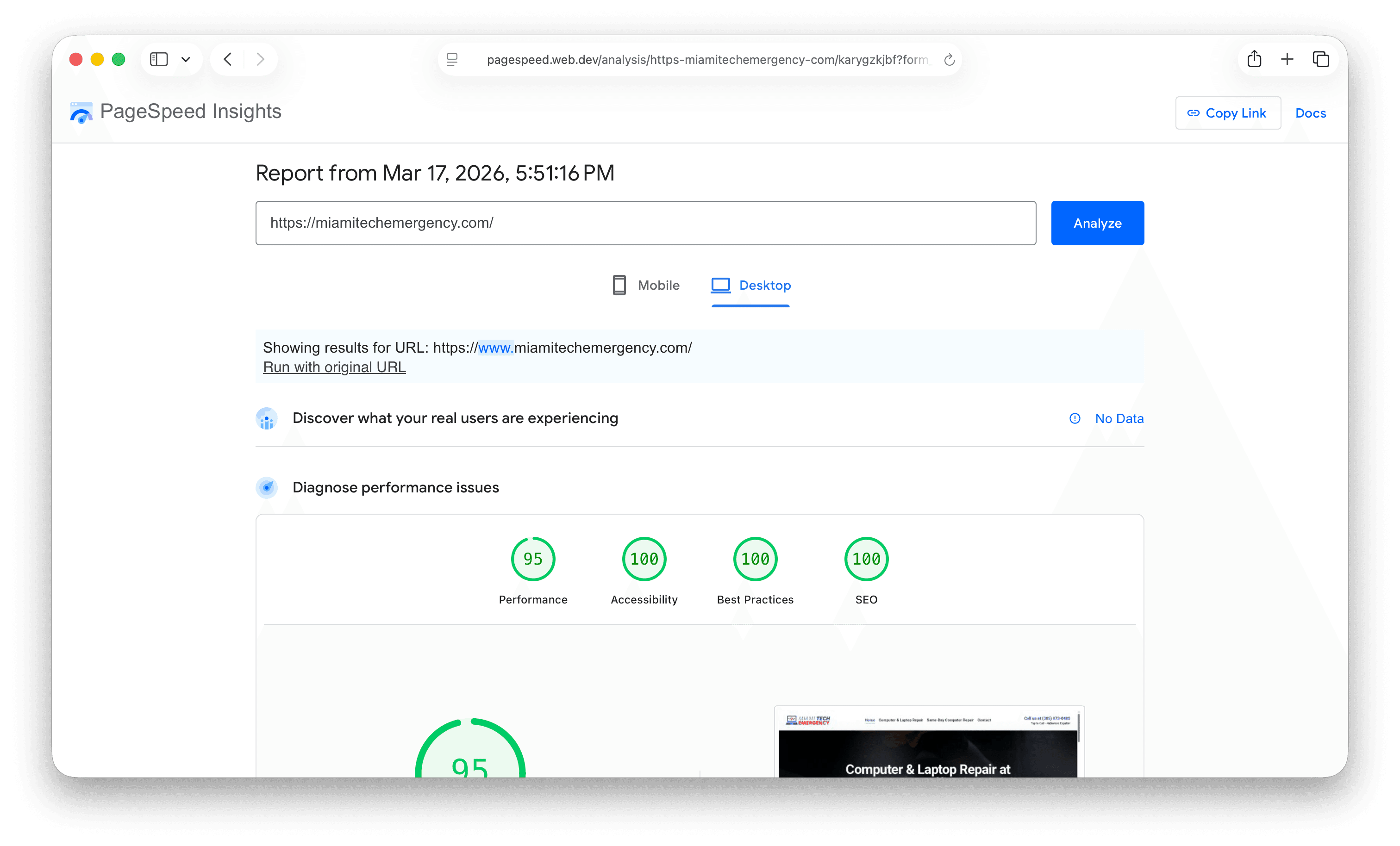Screen dimensions: 1400x846
Task: Select Discover what your real users text
Action: pyautogui.click(x=455, y=418)
